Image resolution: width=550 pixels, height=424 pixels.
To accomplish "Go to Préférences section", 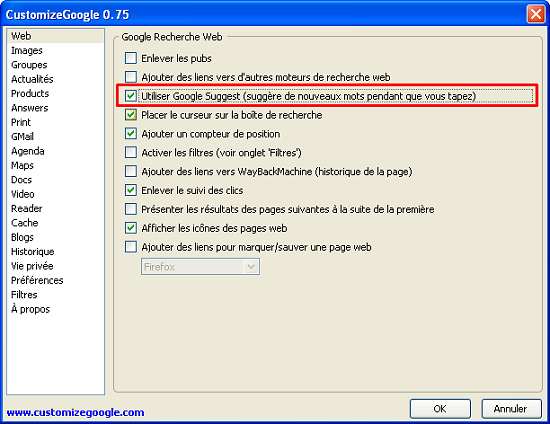I will click(55, 281).
